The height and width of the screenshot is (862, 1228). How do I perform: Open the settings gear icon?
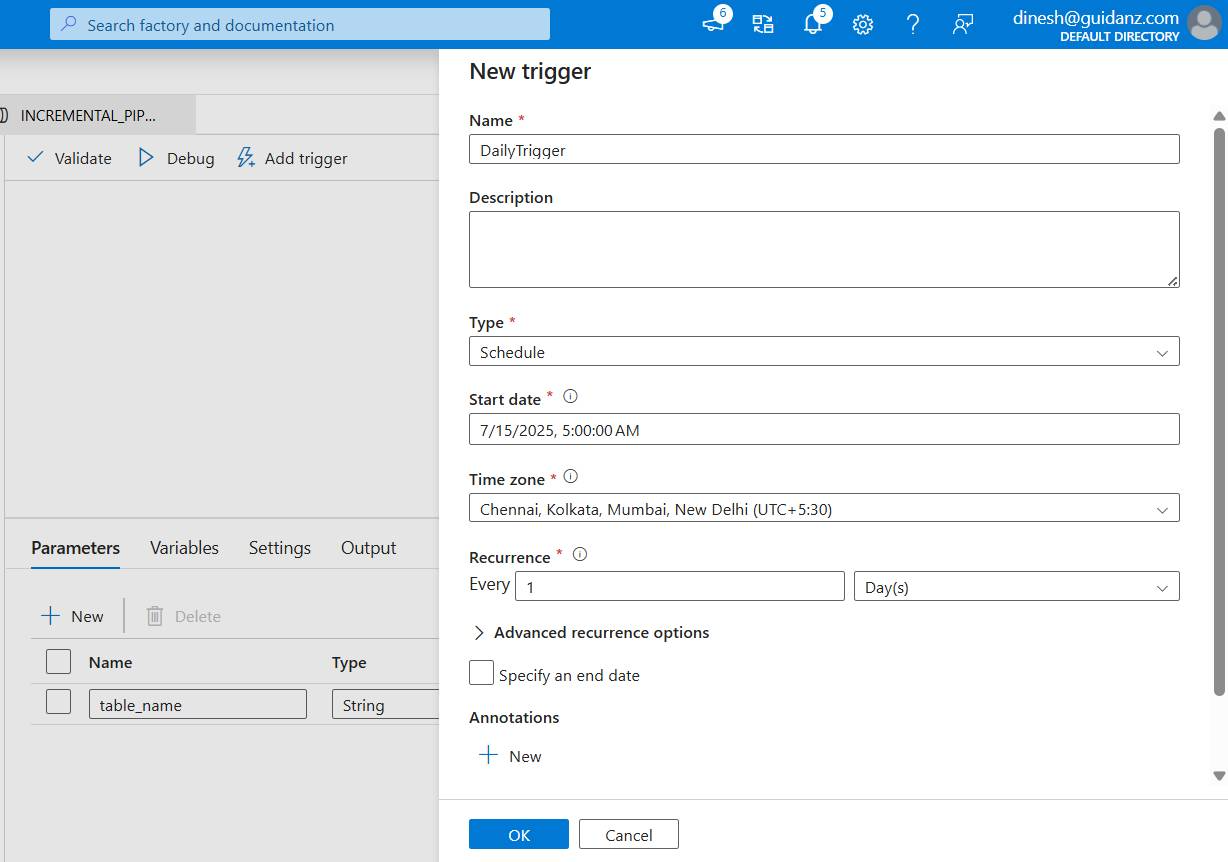(863, 25)
